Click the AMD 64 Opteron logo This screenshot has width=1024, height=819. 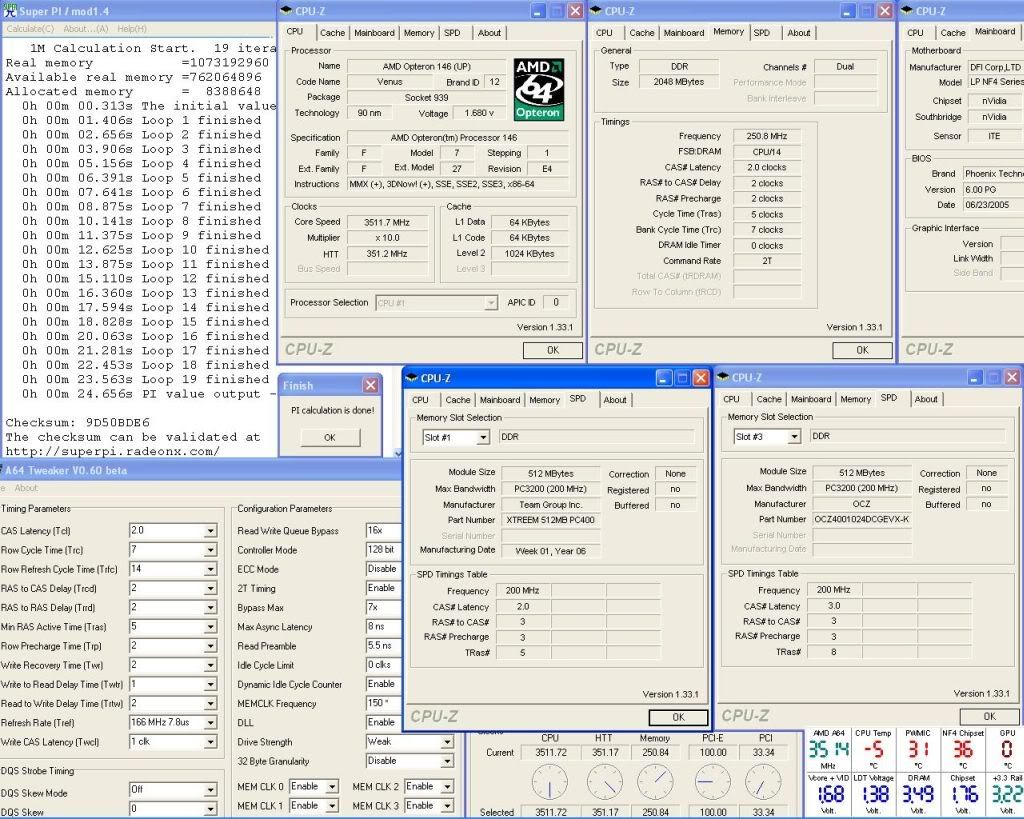[x=538, y=89]
